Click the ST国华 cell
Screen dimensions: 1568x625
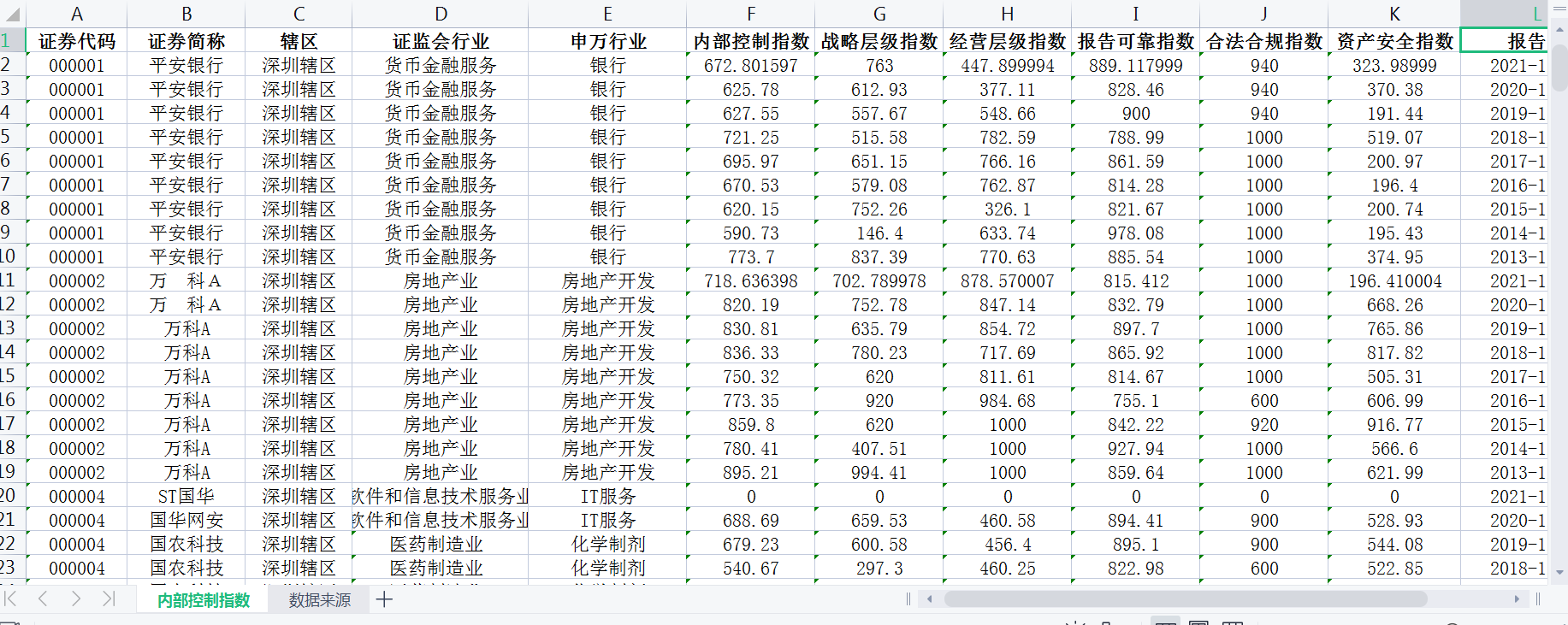click(x=186, y=496)
